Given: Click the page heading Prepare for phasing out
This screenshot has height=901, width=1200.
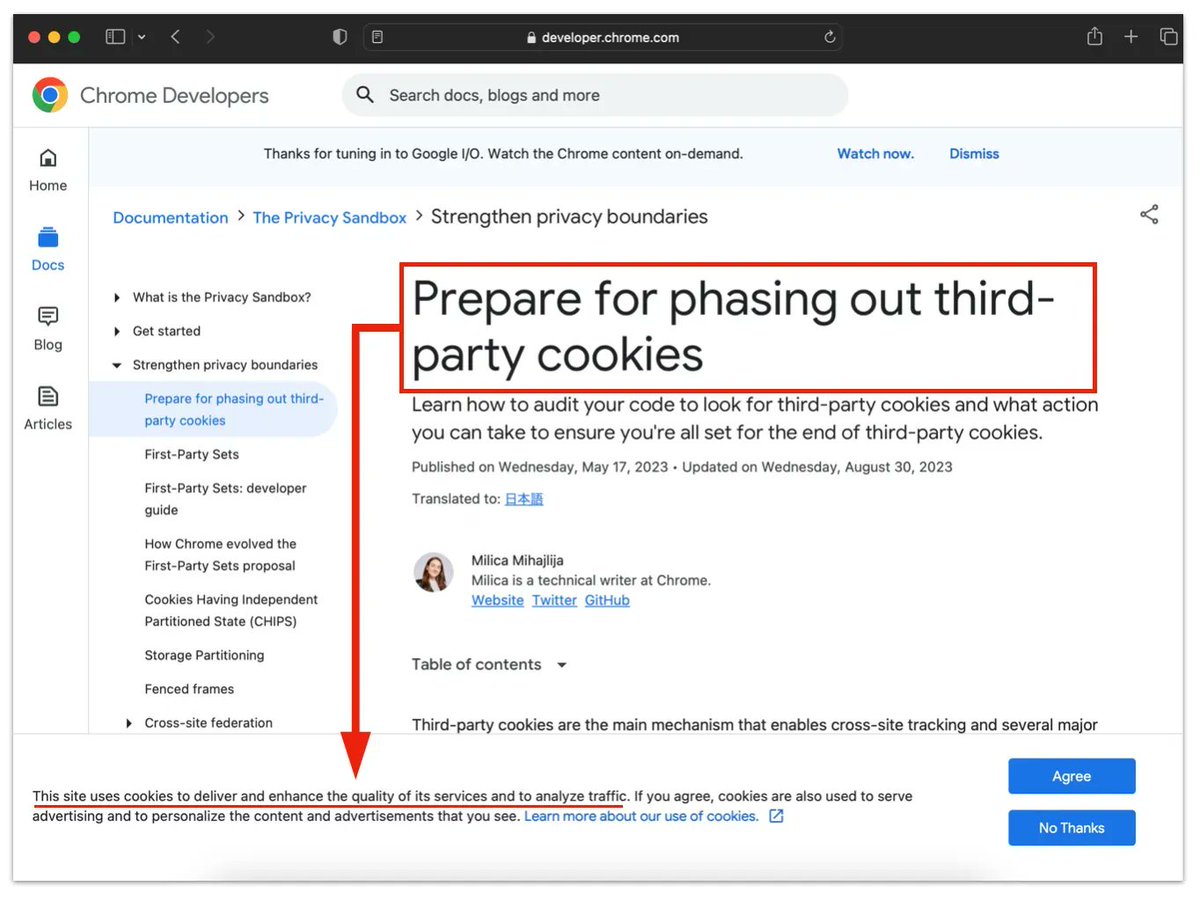Looking at the screenshot, I should click(x=733, y=327).
